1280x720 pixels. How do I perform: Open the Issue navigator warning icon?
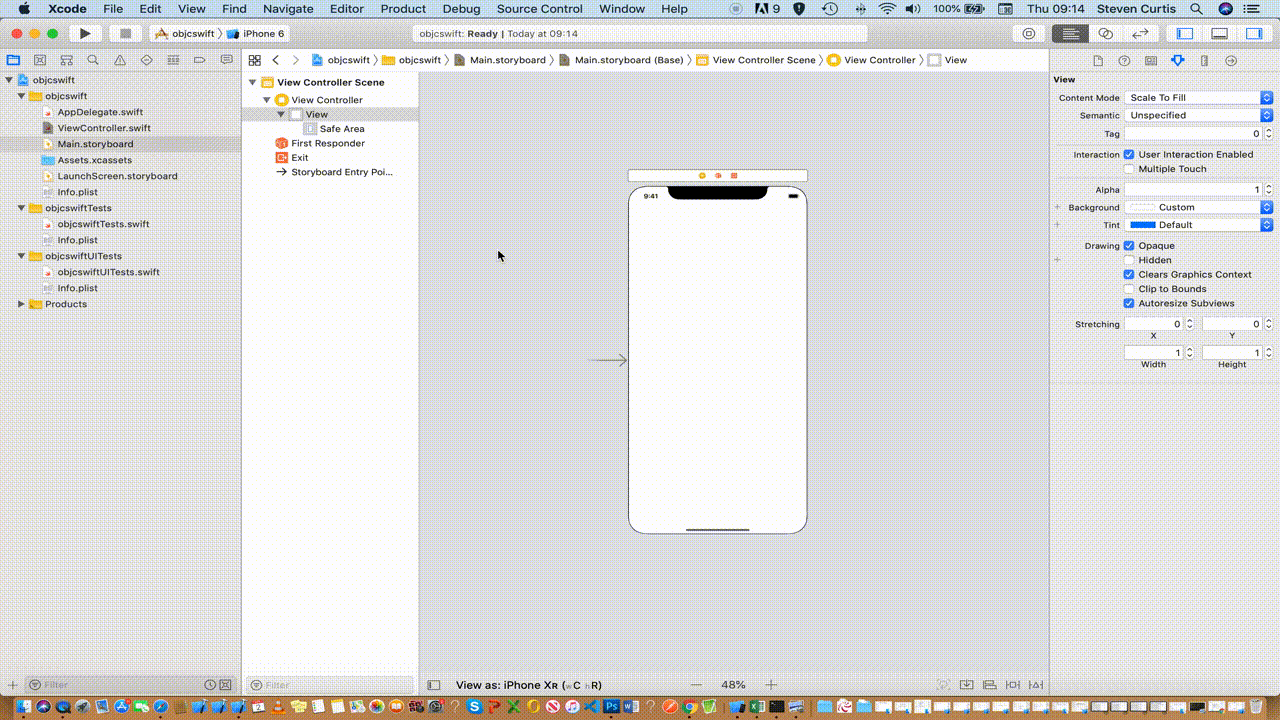tap(120, 60)
